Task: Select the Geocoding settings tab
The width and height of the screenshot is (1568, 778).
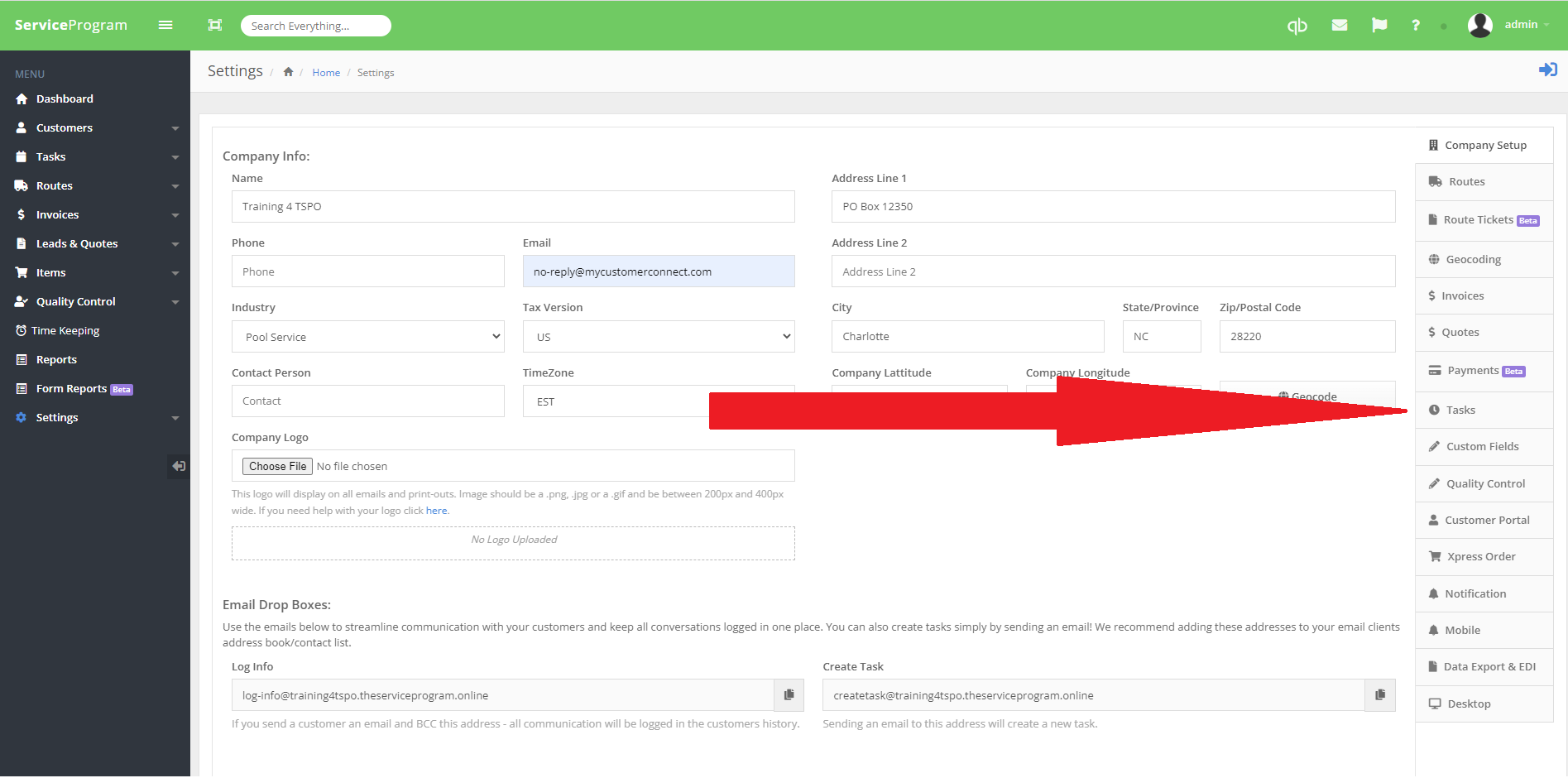Action: point(1473,259)
